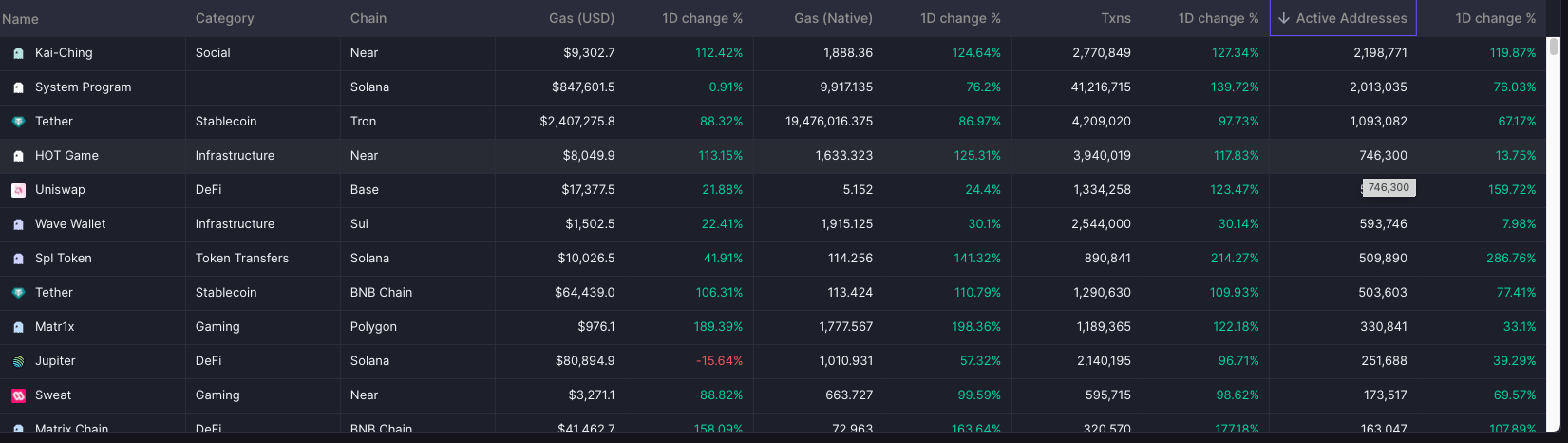This screenshot has height=443, width=1568.
Task: Click the BNB Chain cell in Tether row
Action: pos(381,293)
